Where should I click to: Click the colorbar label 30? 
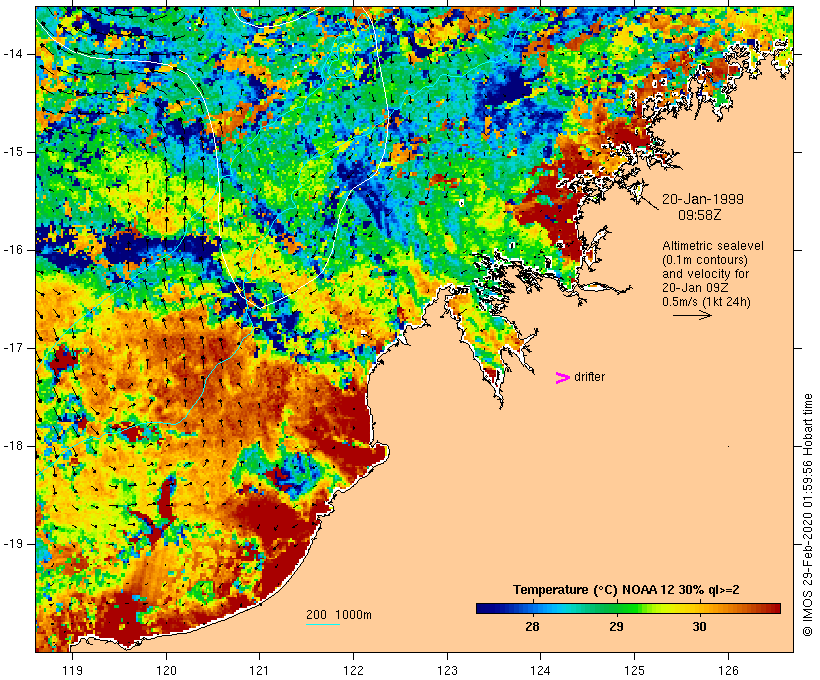click(699, 626)
